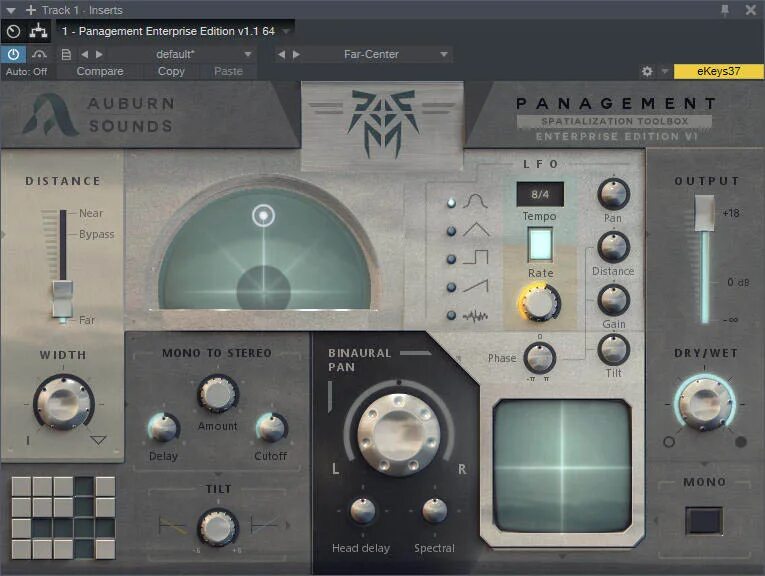Toggle the Mono button
This screenshot has width=765, height=576.
pos(704,520)
